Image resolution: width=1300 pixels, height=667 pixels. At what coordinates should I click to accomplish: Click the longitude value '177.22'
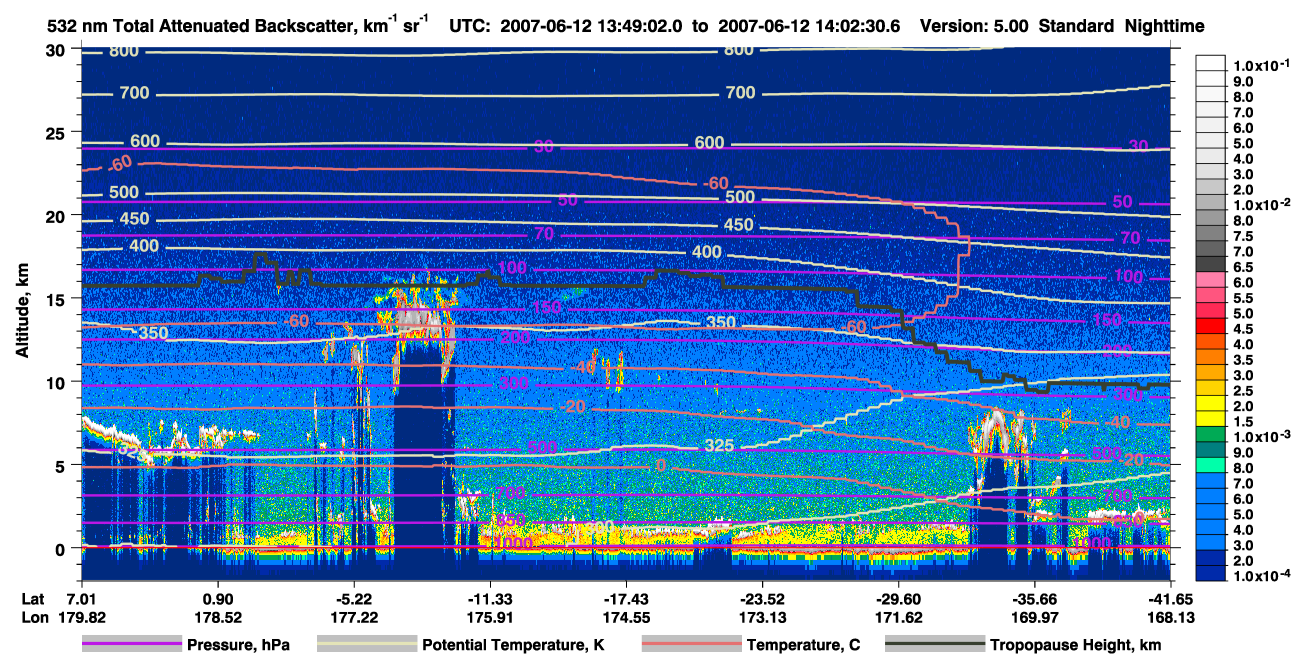pos(354,617)
